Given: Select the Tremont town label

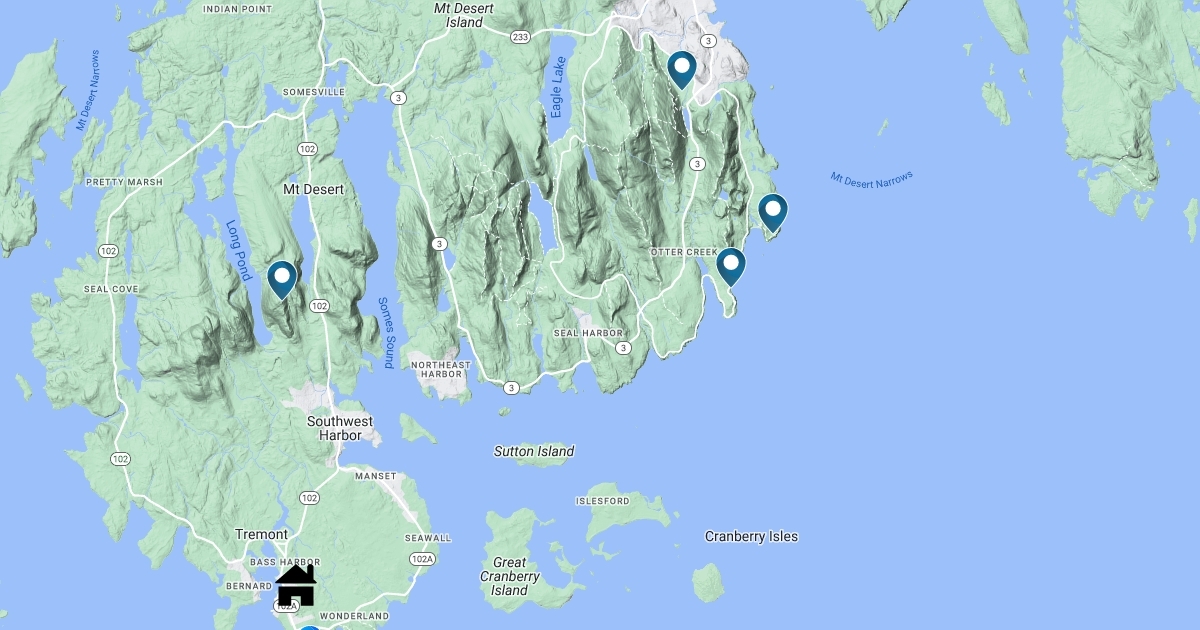Looking at the screenshot, I should (261, 534).
